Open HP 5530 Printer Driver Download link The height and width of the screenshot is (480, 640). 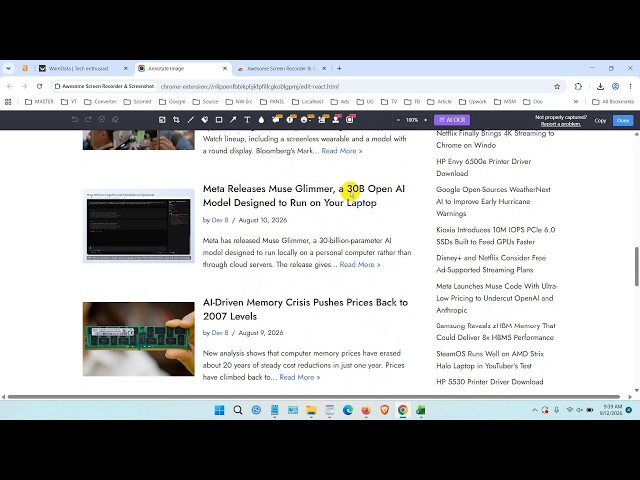[490, 382]
